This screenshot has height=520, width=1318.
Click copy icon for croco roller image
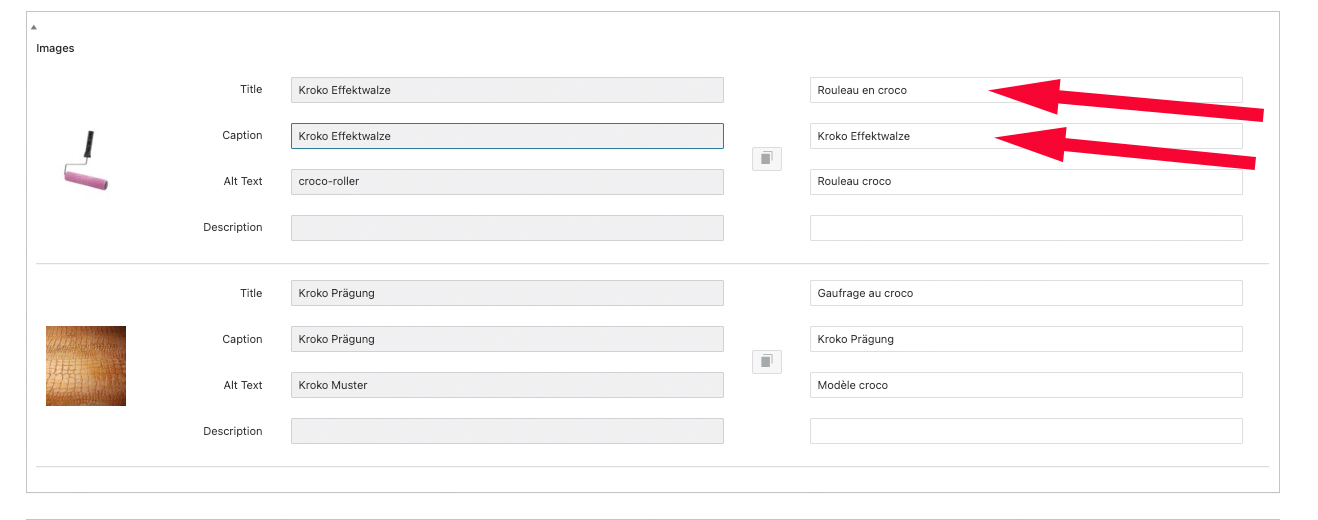[767, 158]
